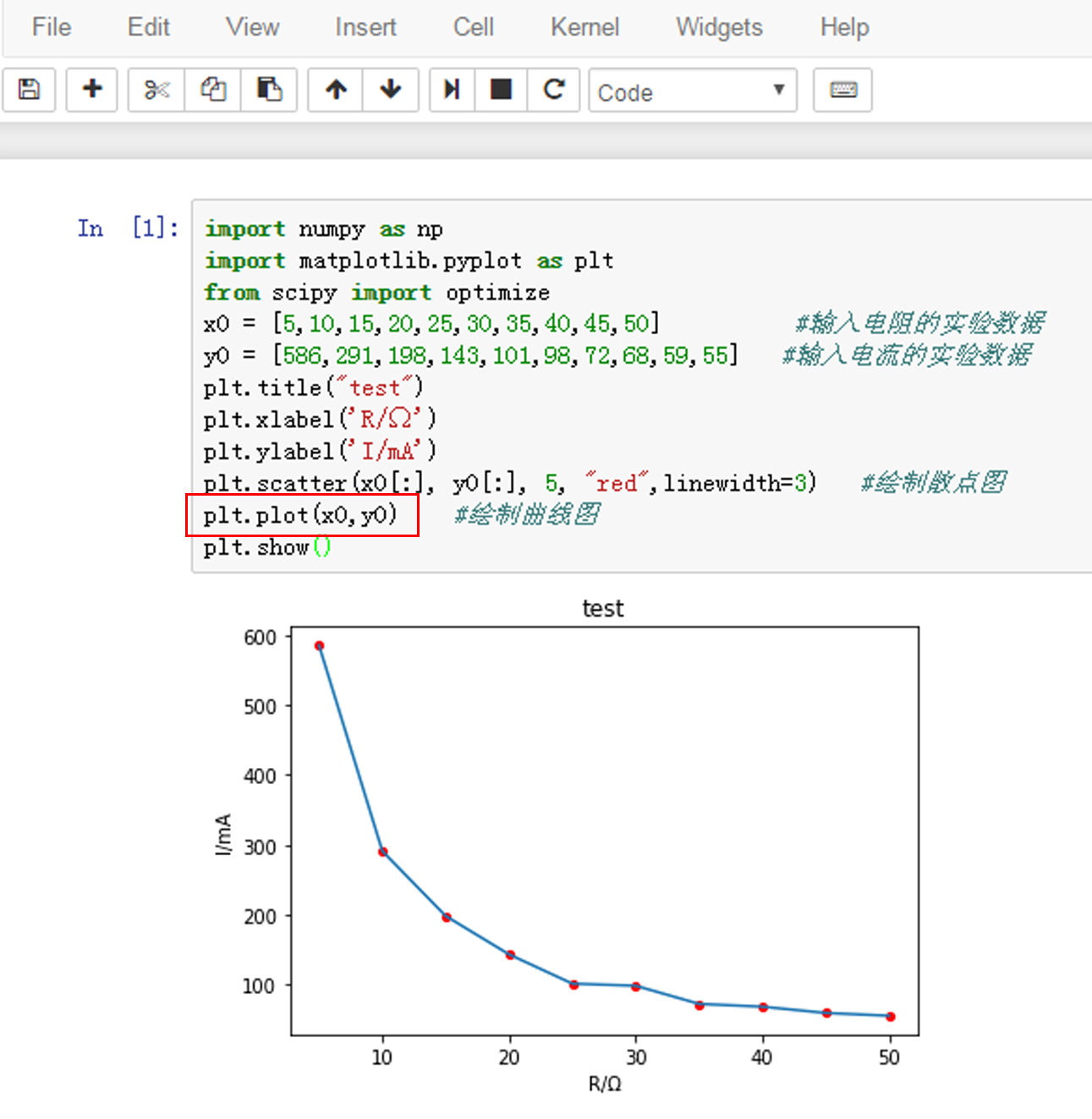Open the File menu

(52, 27)
